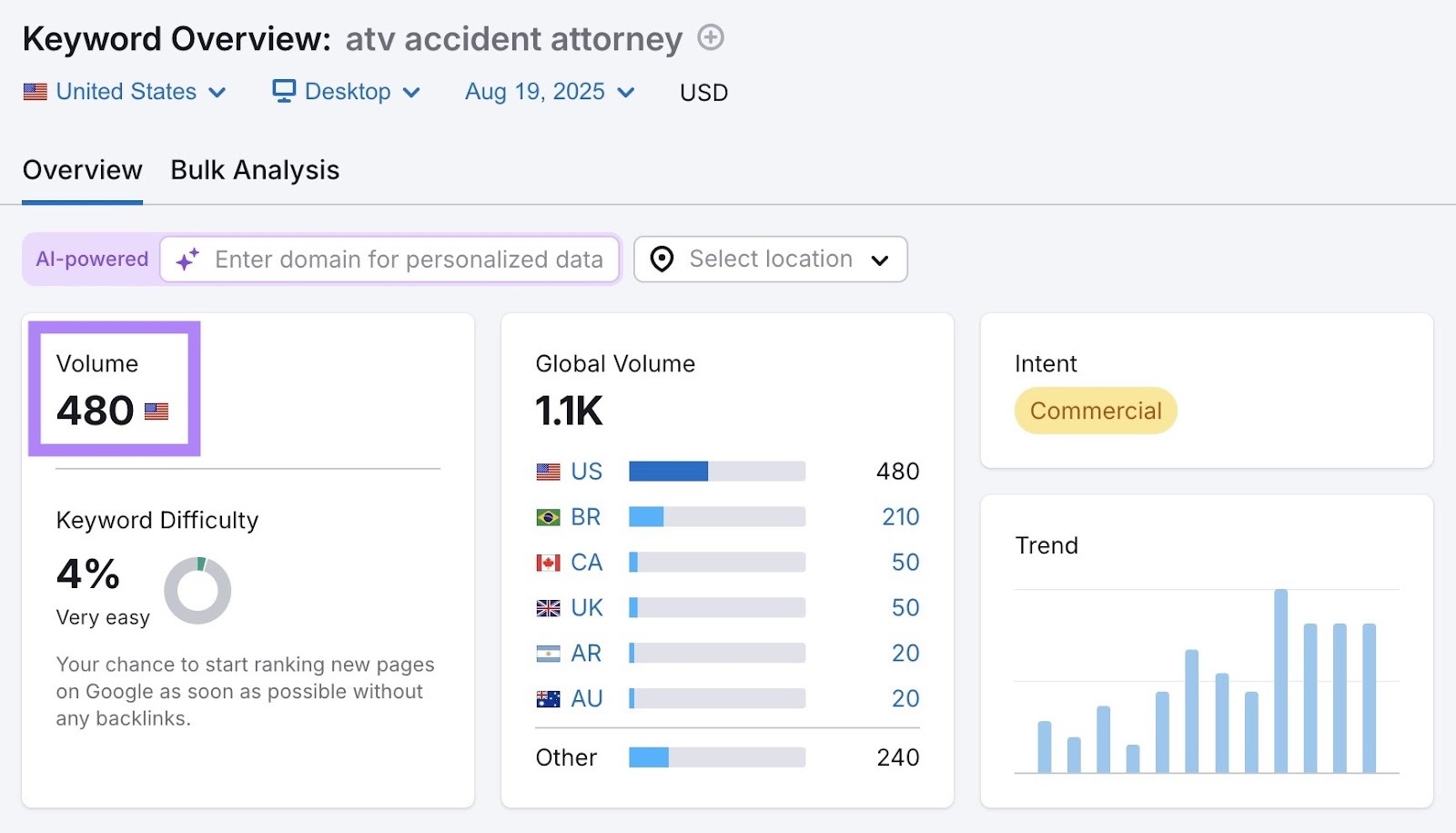The height and width of the screenshot is (833, 1456).
Task: Click the location pin icon in Select location
Action: pyautogui.click(x=661, y=259)
